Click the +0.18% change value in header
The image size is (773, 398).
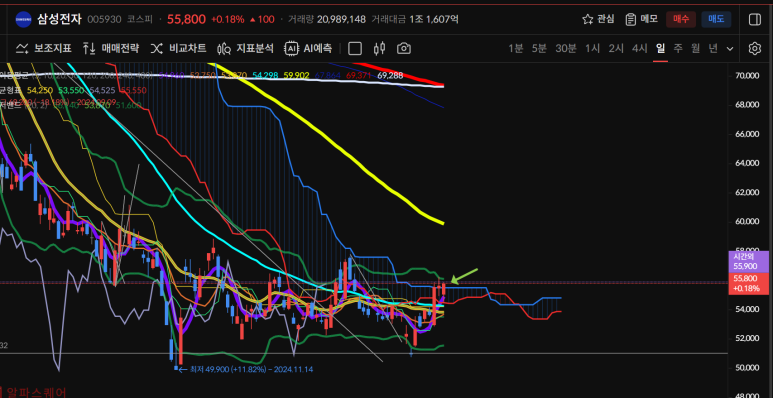point(228,19)
